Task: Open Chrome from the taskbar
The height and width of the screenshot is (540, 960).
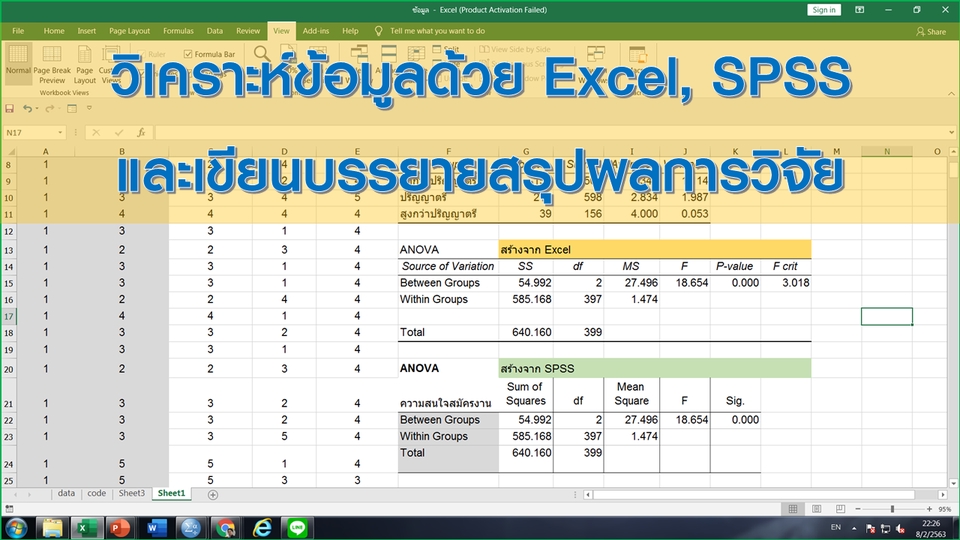Action: coord(225,528)
